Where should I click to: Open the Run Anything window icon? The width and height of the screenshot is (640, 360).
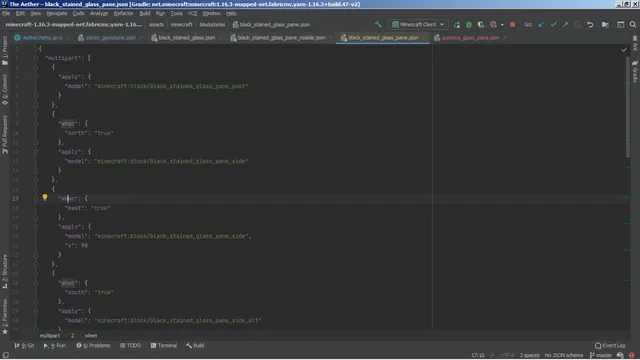tap(620, 24)
